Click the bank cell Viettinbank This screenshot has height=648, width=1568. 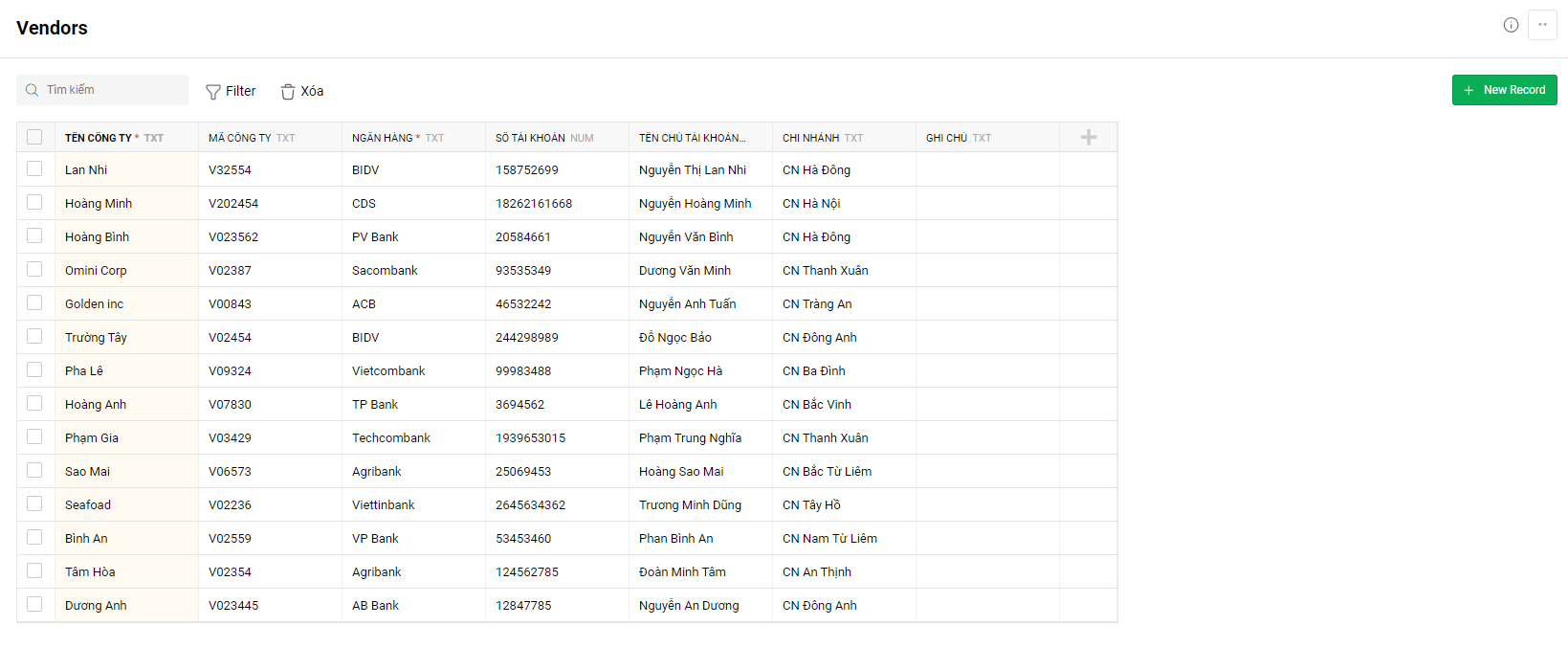click(413, 504)
